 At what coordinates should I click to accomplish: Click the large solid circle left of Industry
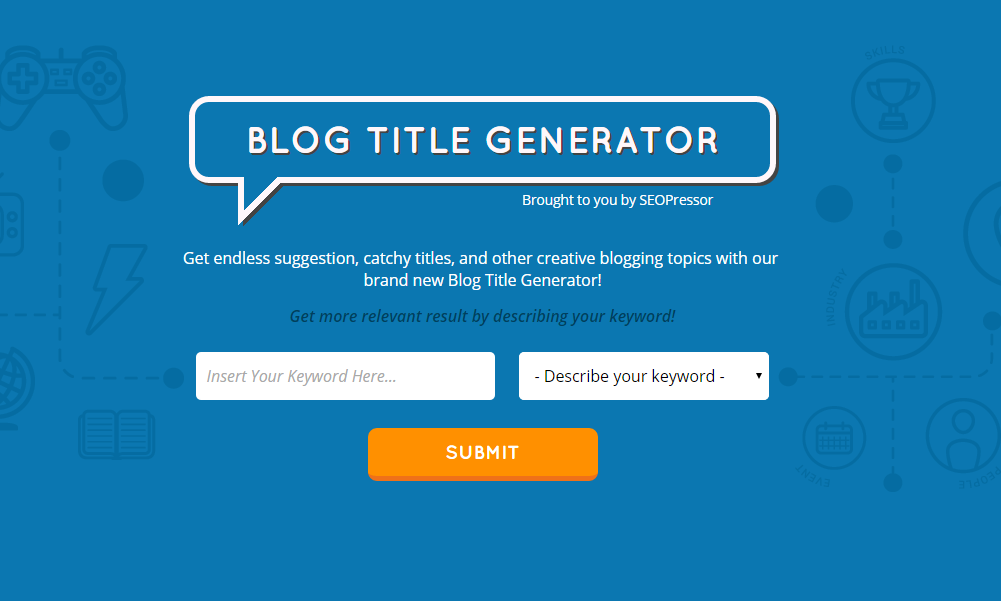click(x=834, y=204)
